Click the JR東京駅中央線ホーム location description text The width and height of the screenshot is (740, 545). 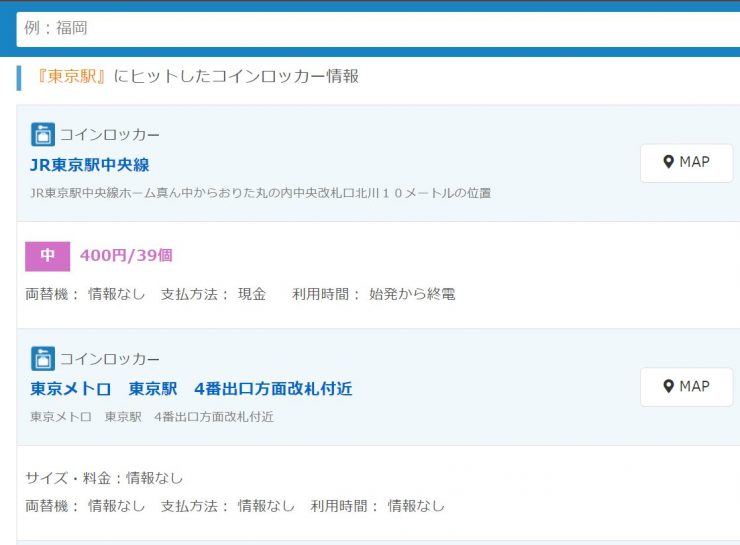click(260, 192)
